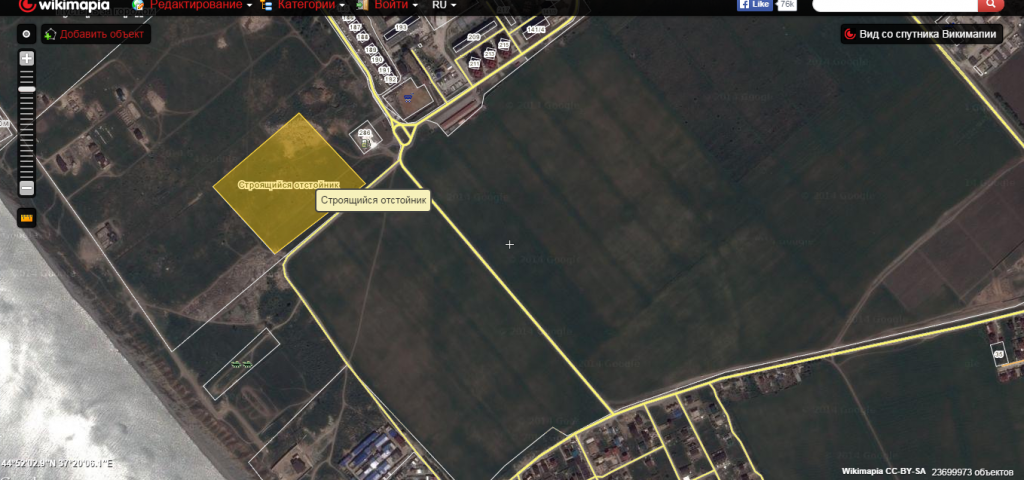This screenshot has height=480, width=1024.
Task: Open the yellow ruler measurement tool
Action: tap(27, 217)
